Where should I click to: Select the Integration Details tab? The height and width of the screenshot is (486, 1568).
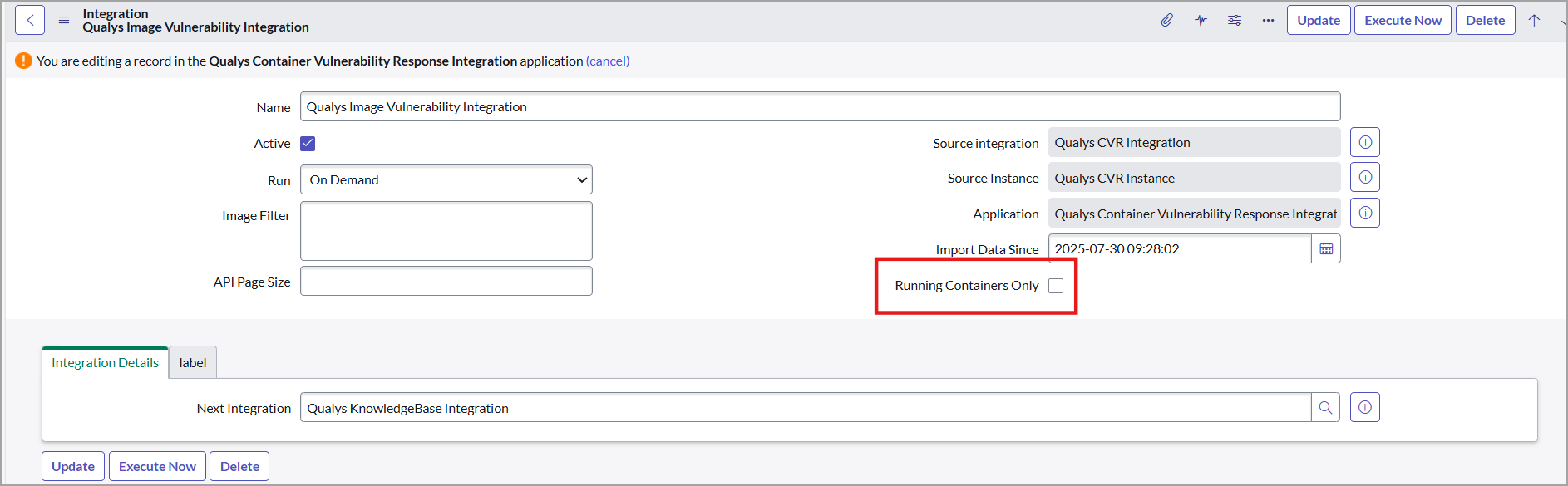pyautogui.click(x=105, y=362)
